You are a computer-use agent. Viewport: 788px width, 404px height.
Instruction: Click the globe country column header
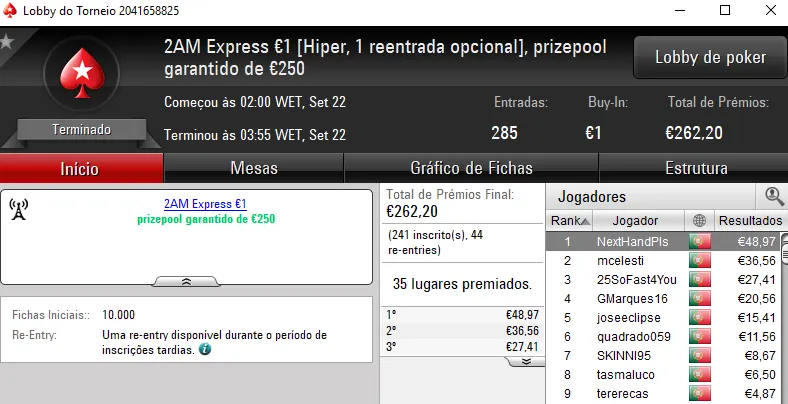(699, 220)
